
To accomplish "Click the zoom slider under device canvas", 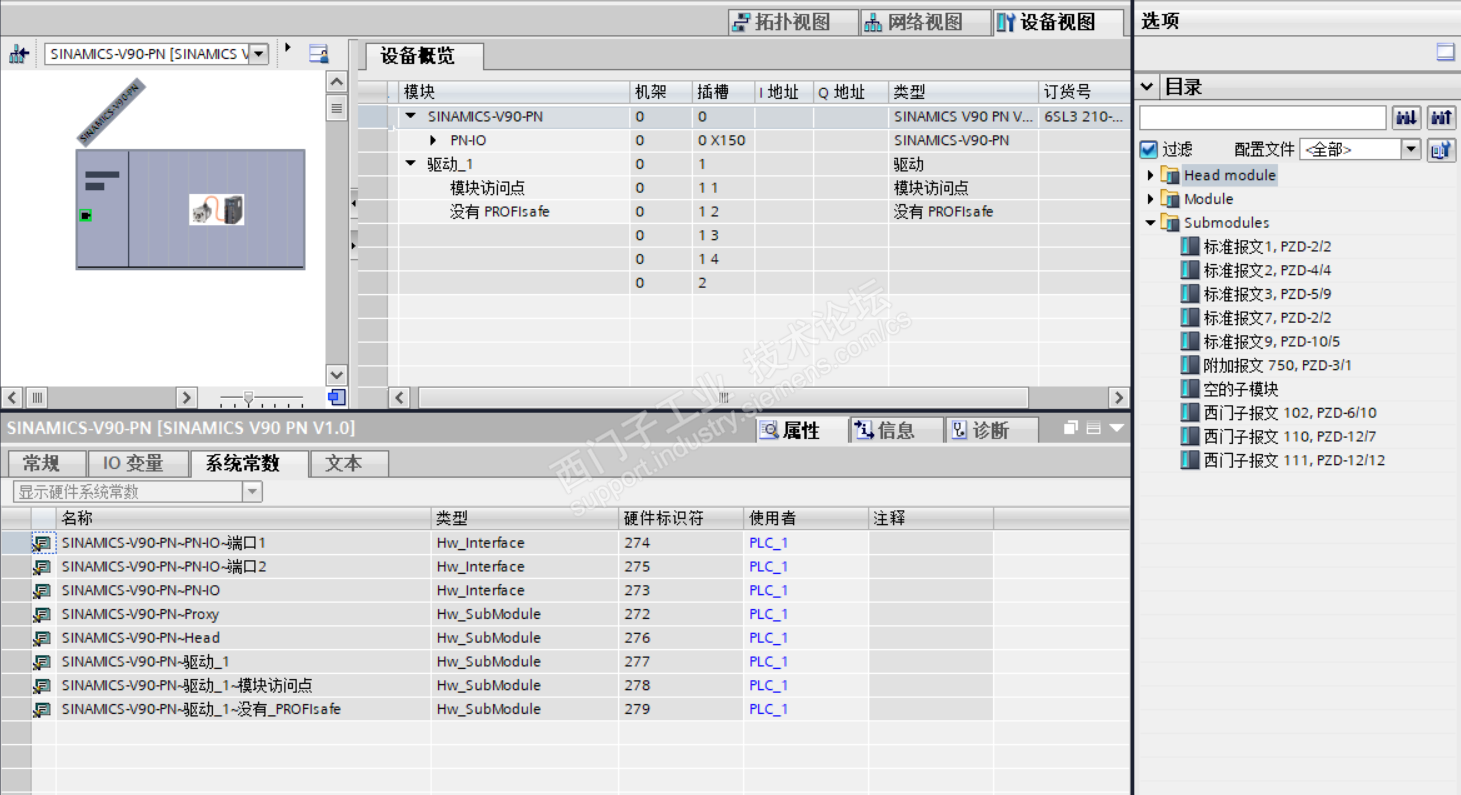I will [x=249, y=398].
